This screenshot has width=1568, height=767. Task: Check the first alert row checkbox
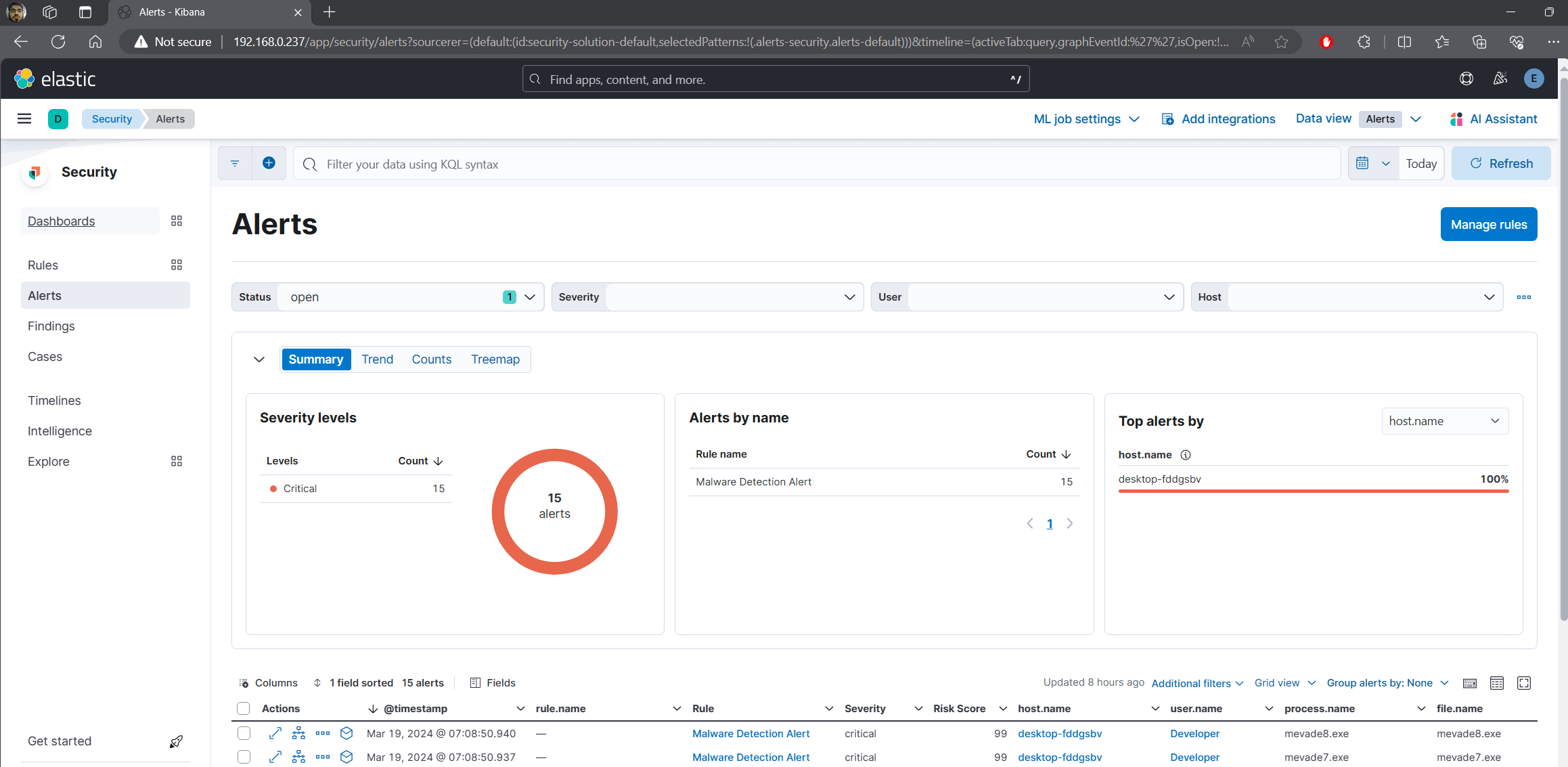click(x=244, y=733)
